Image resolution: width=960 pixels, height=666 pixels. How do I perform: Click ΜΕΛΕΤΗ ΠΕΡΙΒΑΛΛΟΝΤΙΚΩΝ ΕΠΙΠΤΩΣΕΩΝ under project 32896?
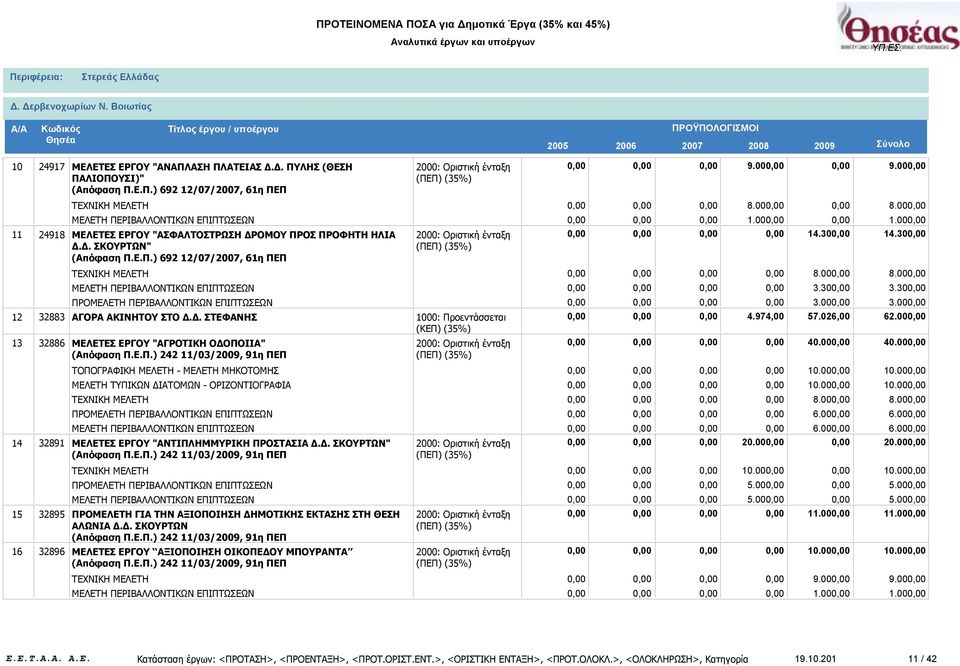tap(163, 594)
